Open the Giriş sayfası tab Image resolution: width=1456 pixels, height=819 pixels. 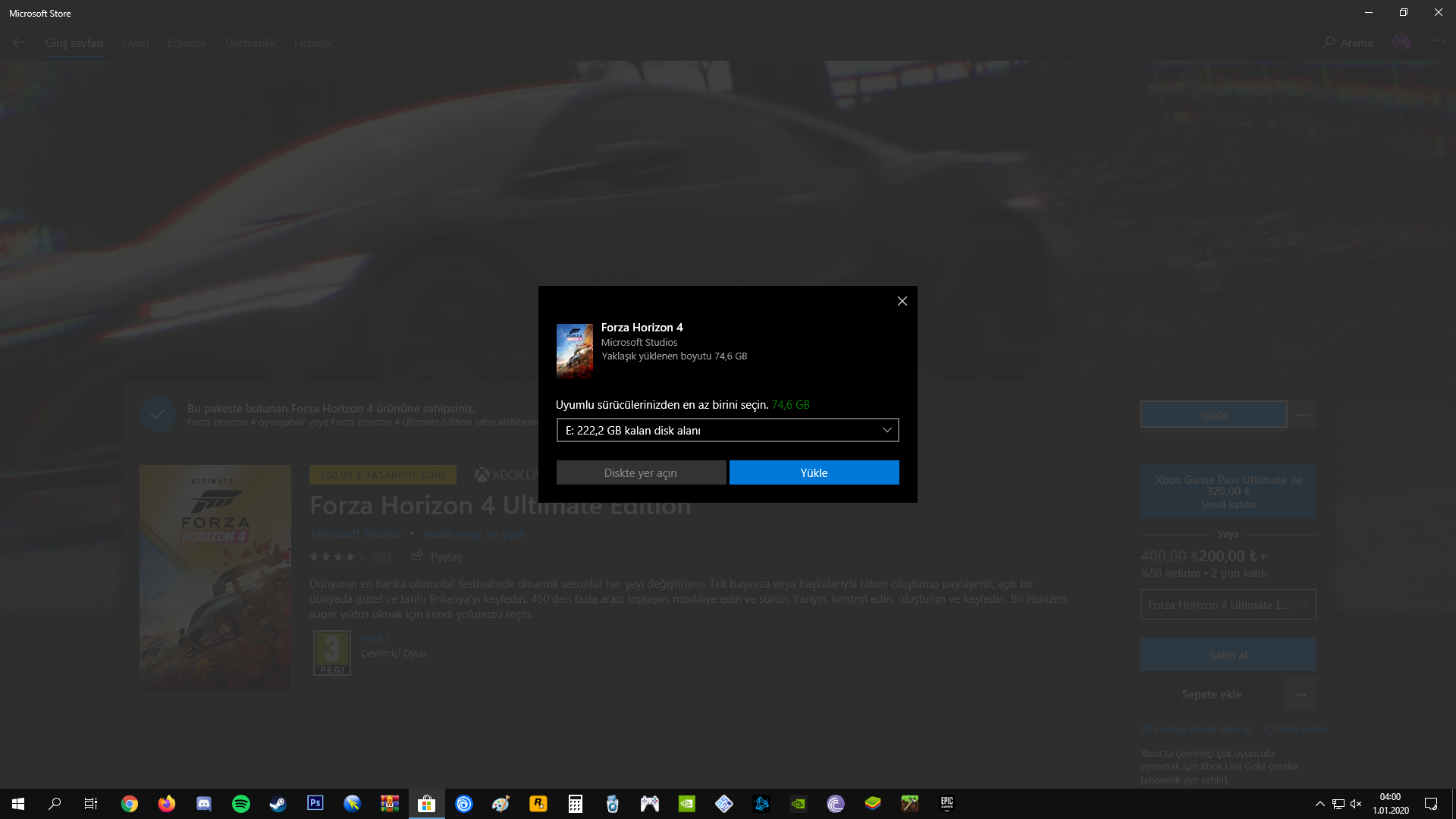[74, 43]
